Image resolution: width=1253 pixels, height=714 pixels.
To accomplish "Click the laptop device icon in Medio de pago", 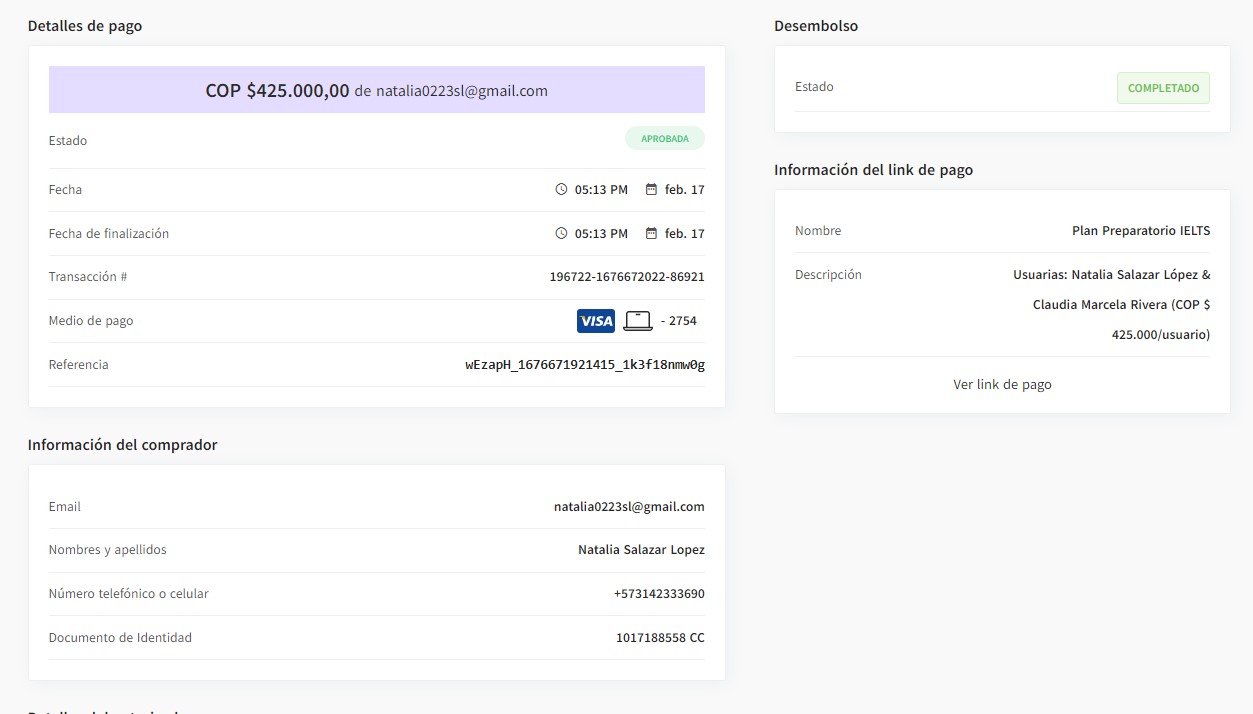I will (637, 321).
